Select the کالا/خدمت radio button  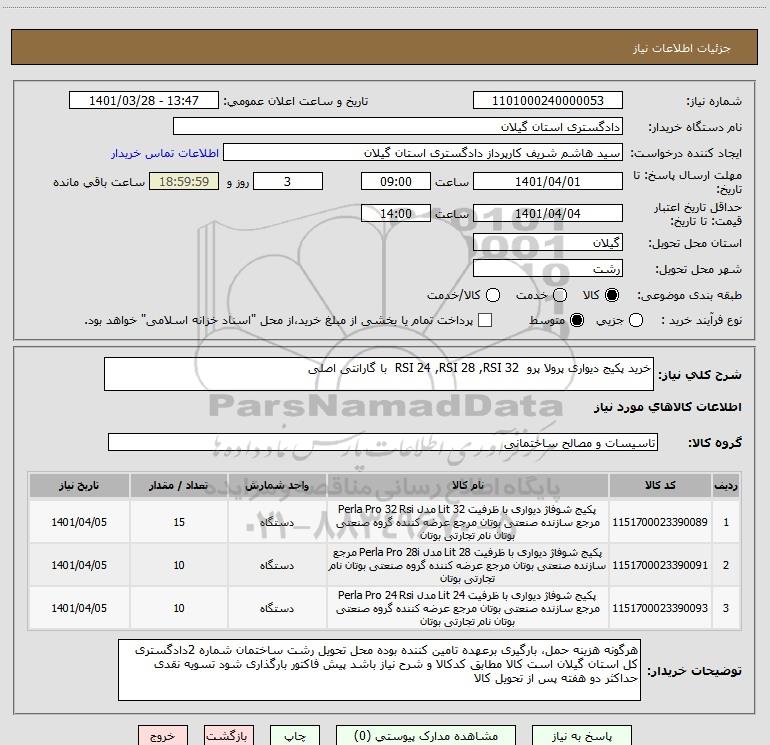coord(493,295)
